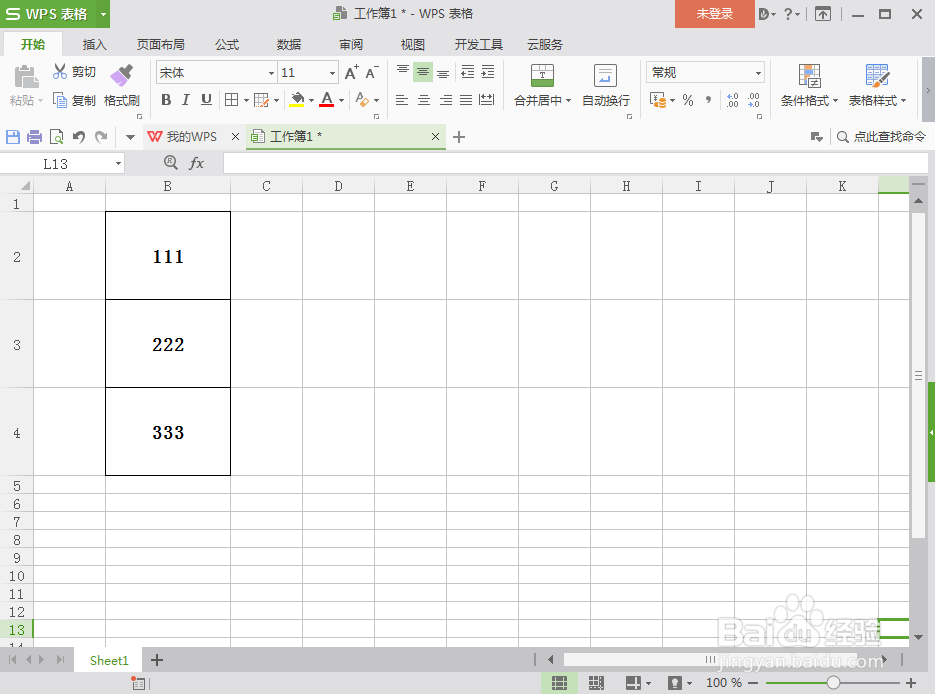The width and height of the screenshot is (935, 694).
Task: Apply percent style format
Action: 688,100
